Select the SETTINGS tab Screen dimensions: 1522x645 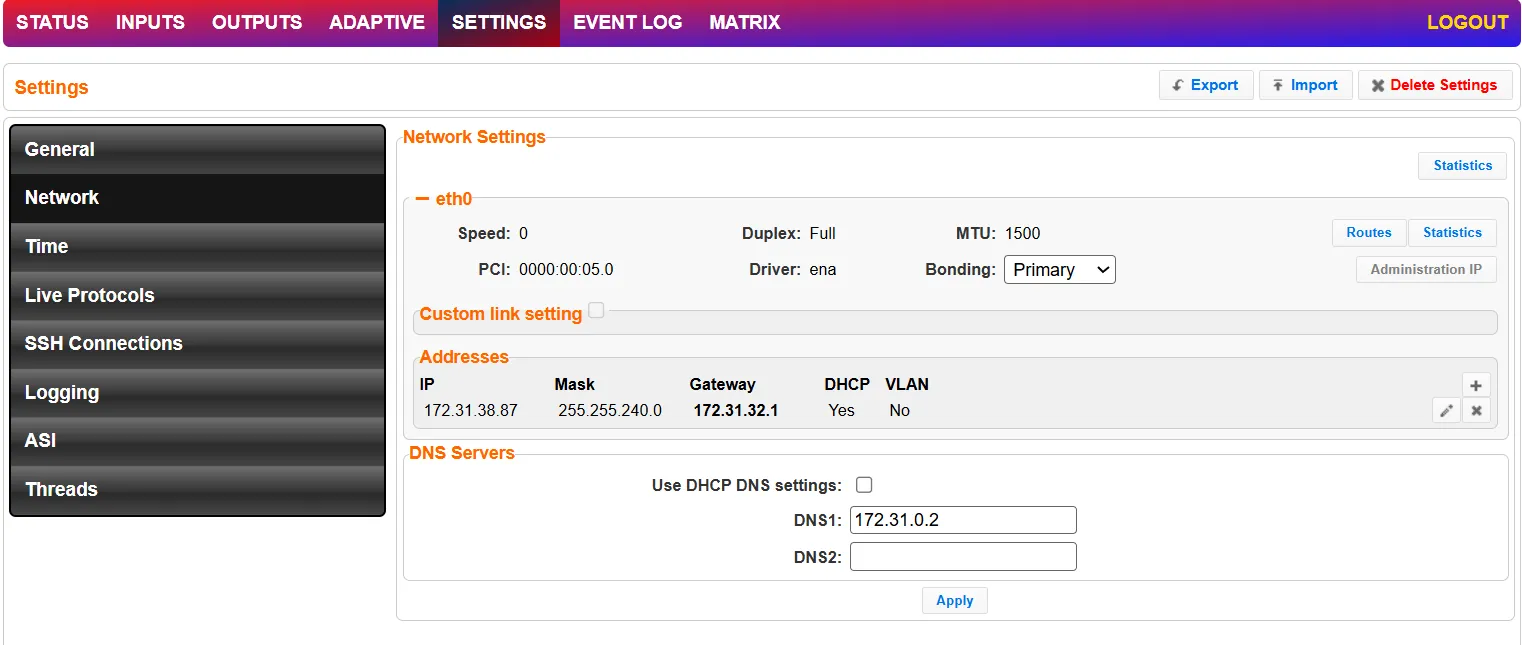499,22
